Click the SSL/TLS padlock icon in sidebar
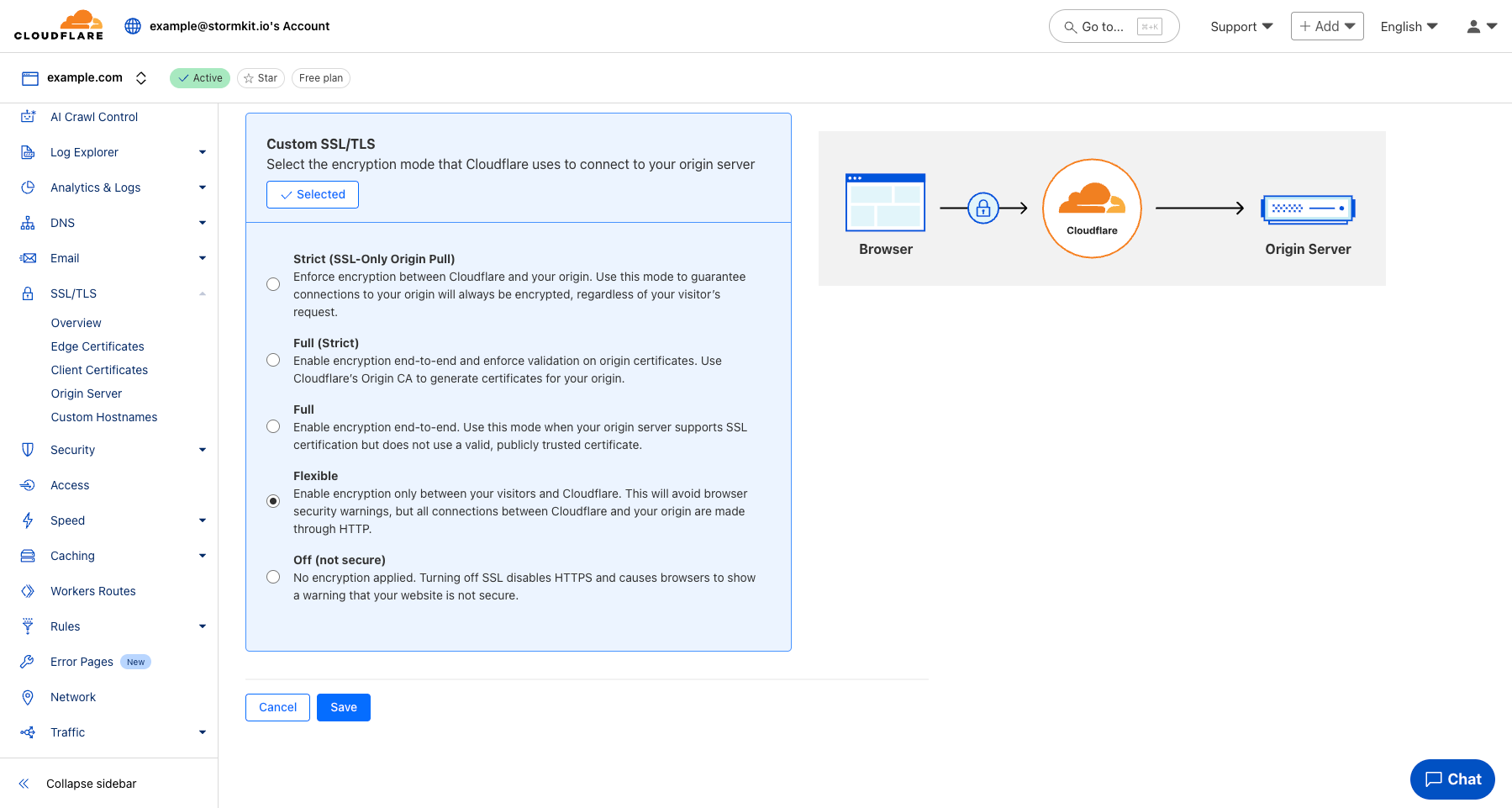Image resolution: width=1512 pixels, height=808 pixels. click(28, 293)
